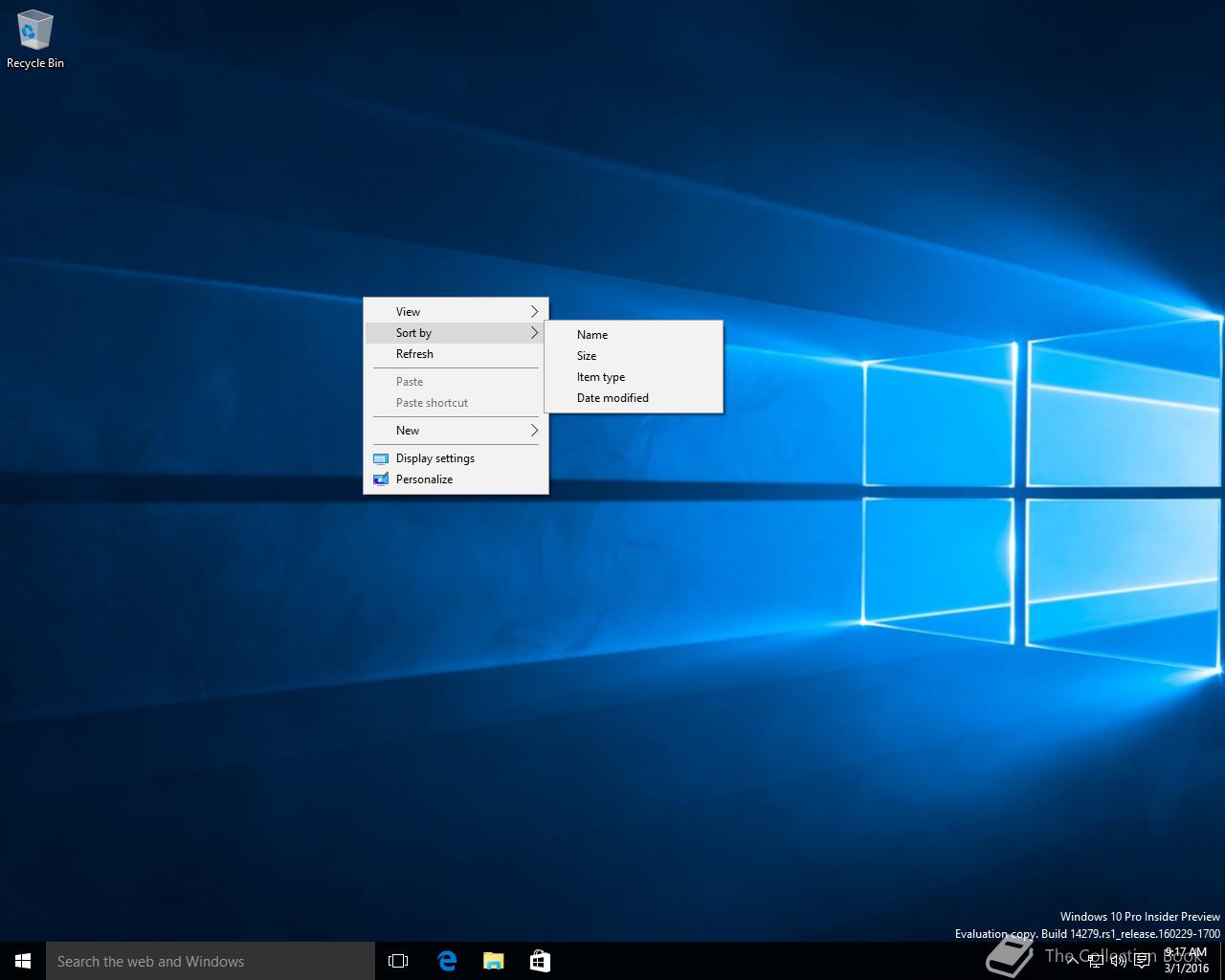Choose Refresh from the context menu
The width and height of the screenshot is (1225, 980).
456,353
